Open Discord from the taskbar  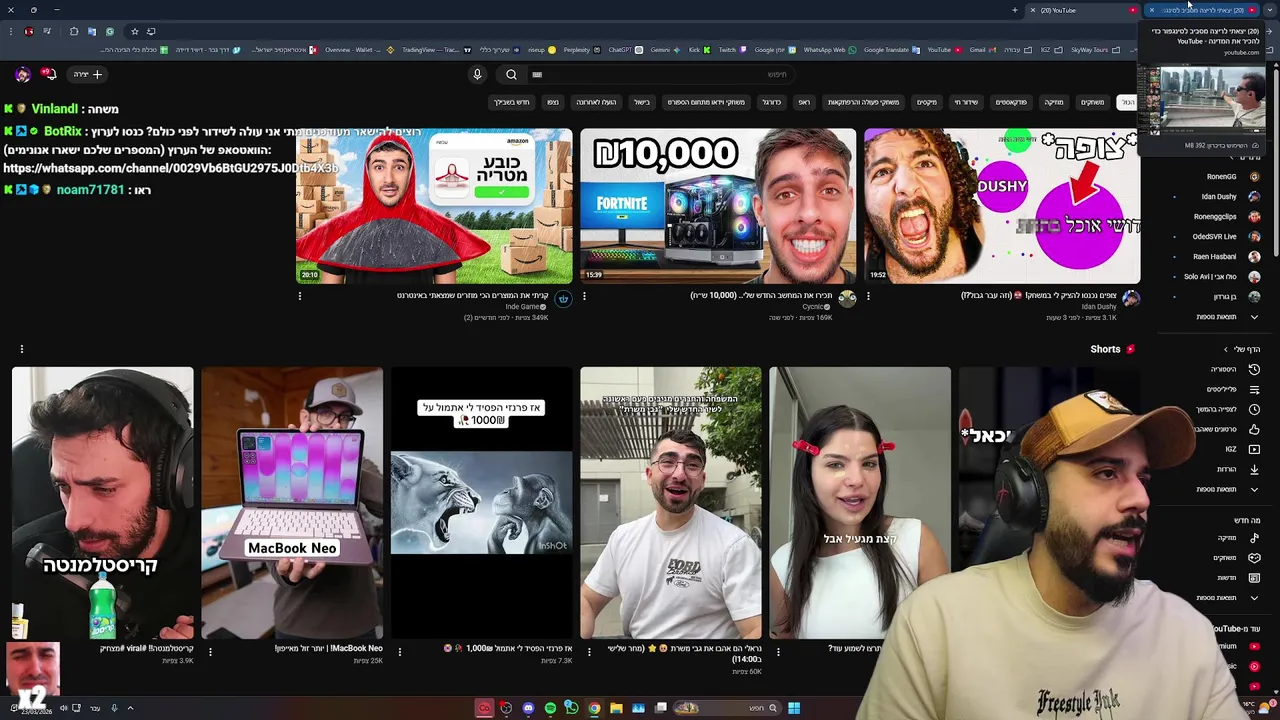point(528,708)
